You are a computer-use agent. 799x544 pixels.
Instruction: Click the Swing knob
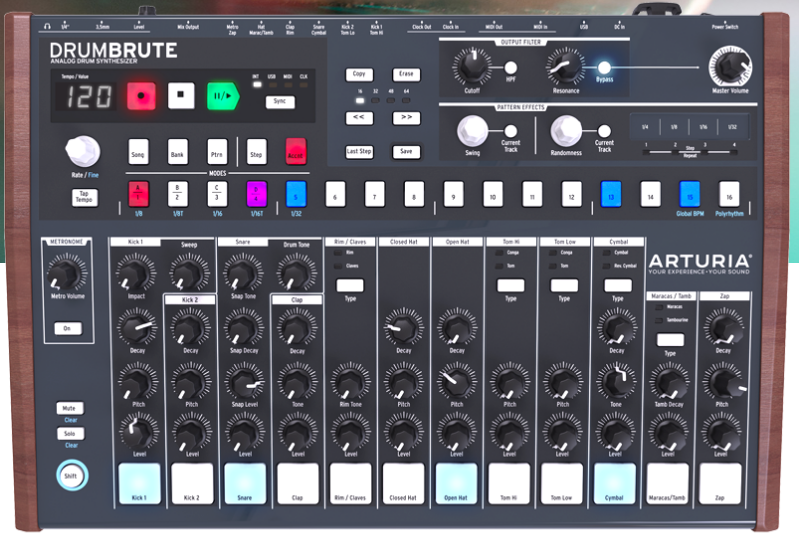coord(472,131)
